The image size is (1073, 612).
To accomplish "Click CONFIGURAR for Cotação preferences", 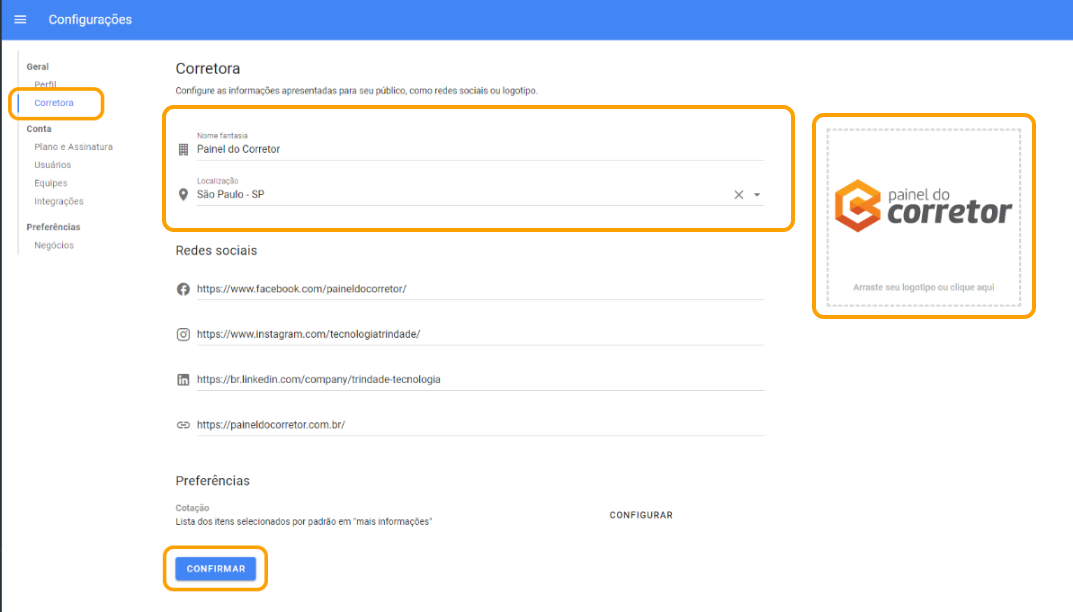I will [641, 515].
